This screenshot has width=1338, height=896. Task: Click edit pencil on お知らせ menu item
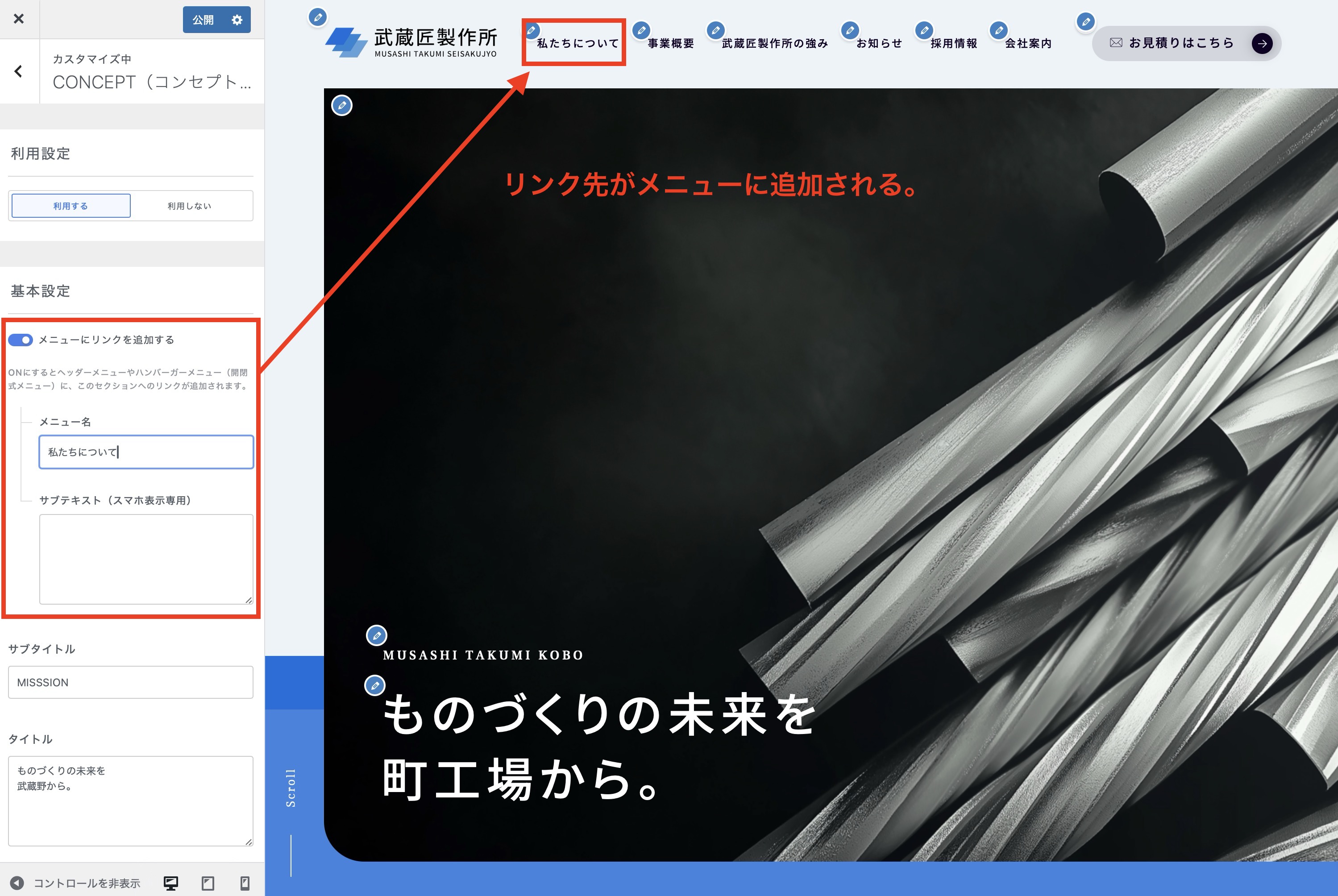[850, 30]
